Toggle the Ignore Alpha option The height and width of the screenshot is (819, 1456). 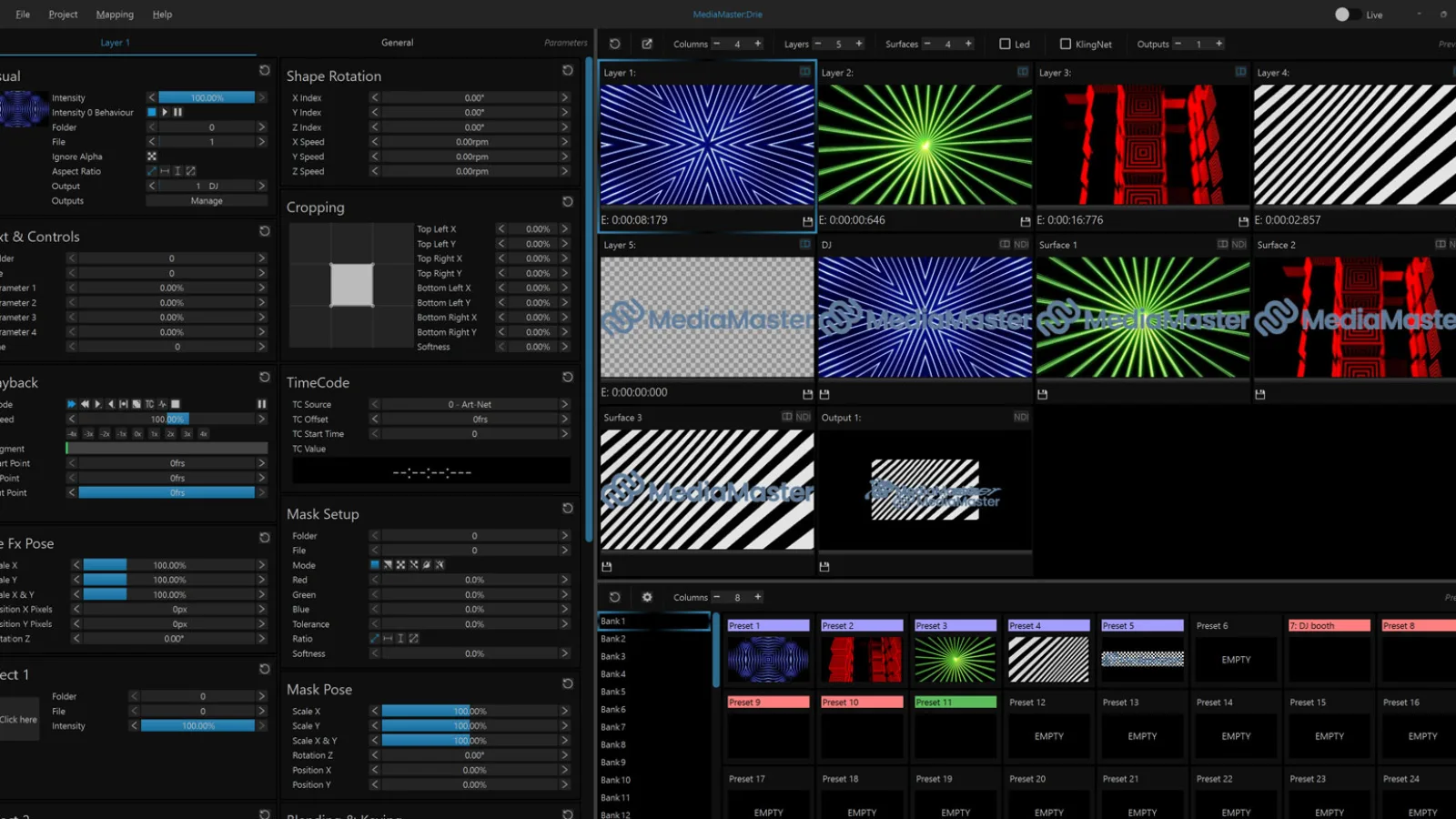tap(152, 157)
